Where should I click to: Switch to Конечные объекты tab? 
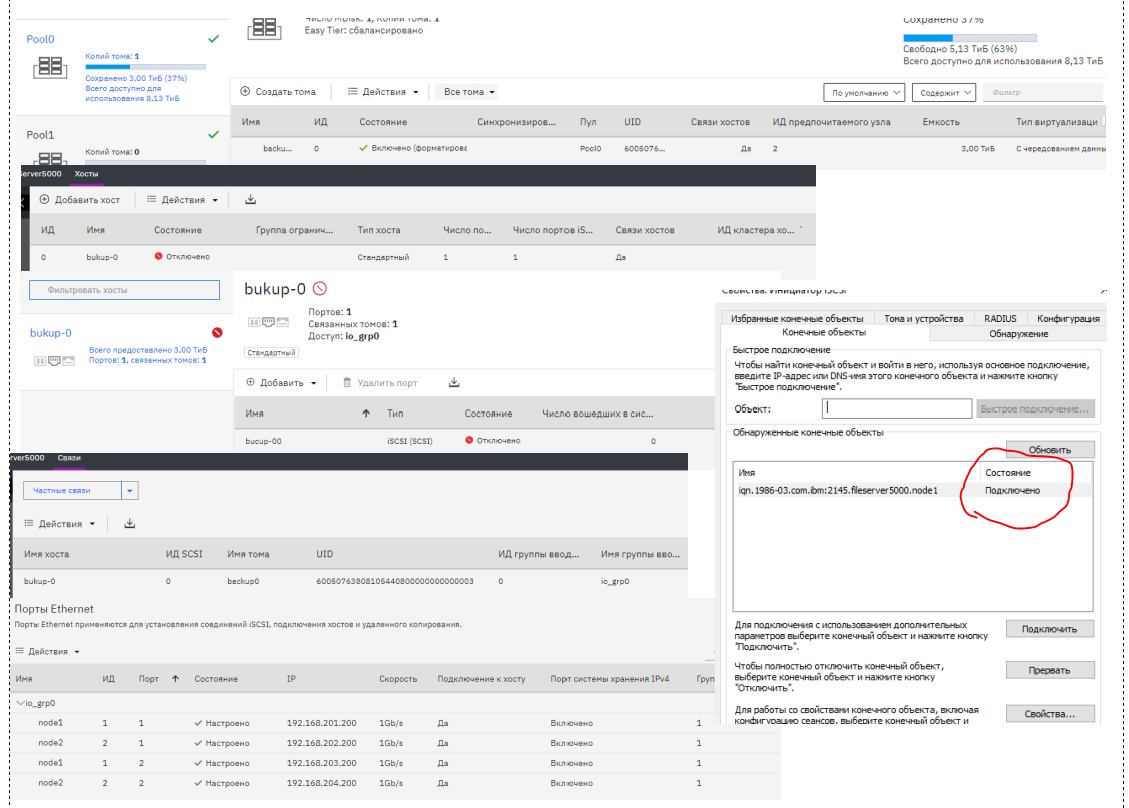coord(824,333)
